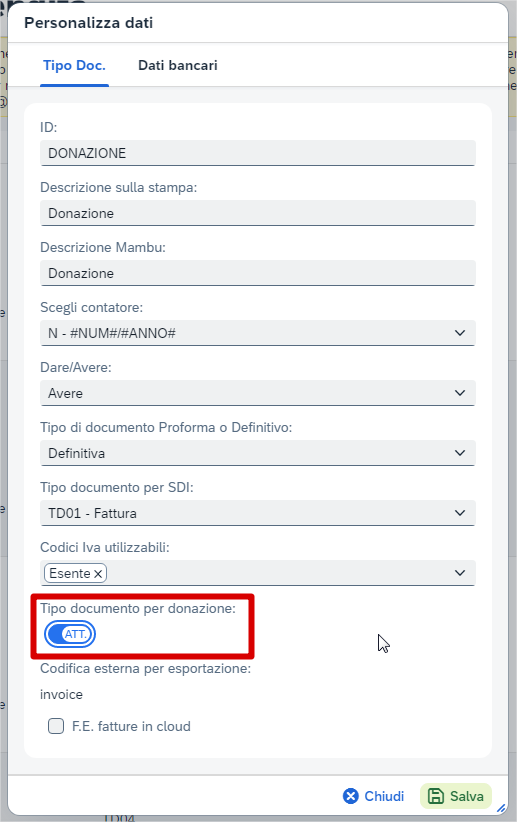517x822 pixels.
Task: Check the F.E. fatture in cloud checkbox
Action: click(x=56, y=726)
